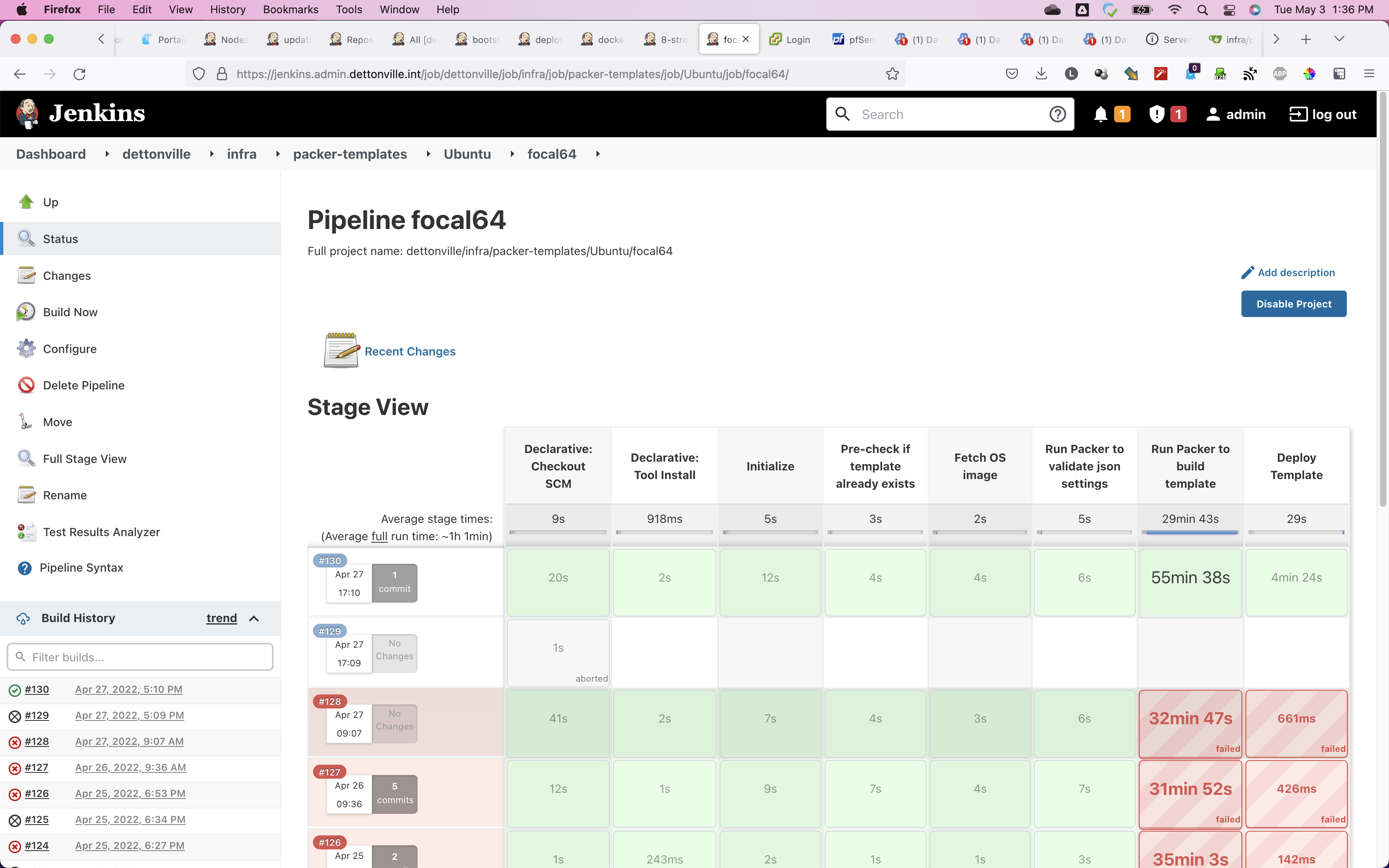Select the infra breadcrumb menu item

(x=241, y=154)
